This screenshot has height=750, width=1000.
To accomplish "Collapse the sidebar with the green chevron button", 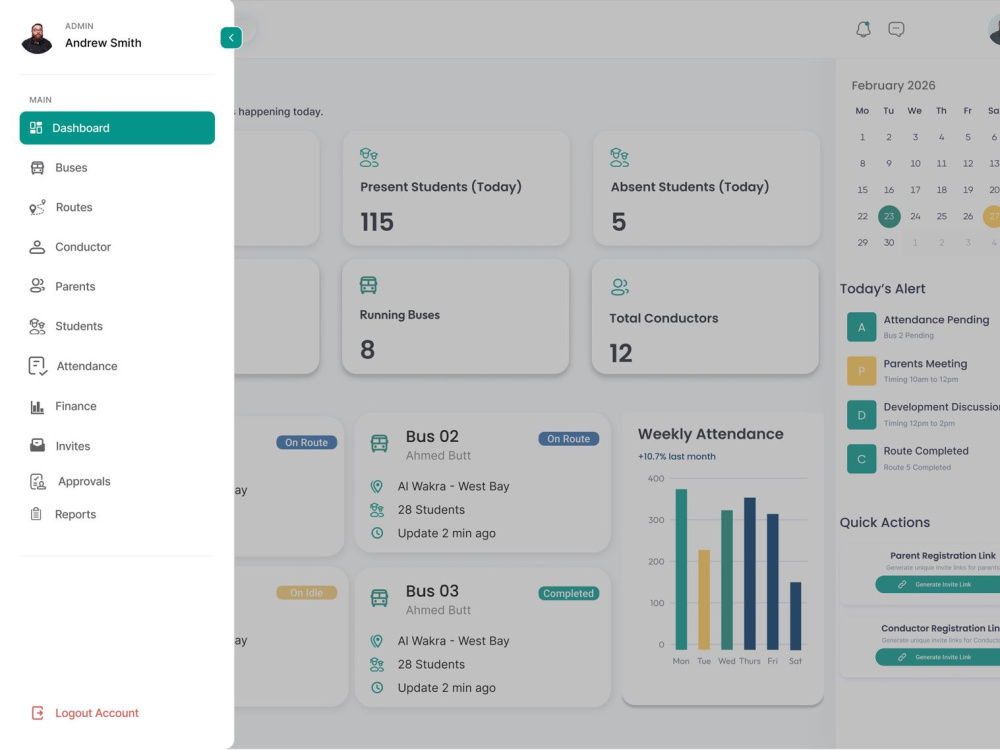I will point(231,38).
